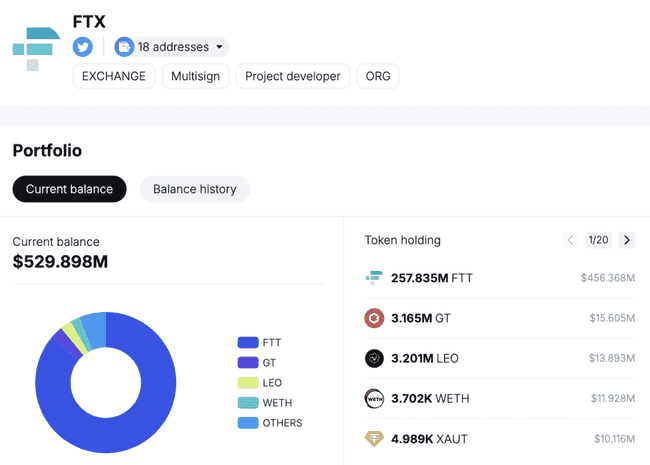This screenshot has height=465, width=650.
Task: Select the 4.989K XAUT holding text
Action: tap(429, 439)
